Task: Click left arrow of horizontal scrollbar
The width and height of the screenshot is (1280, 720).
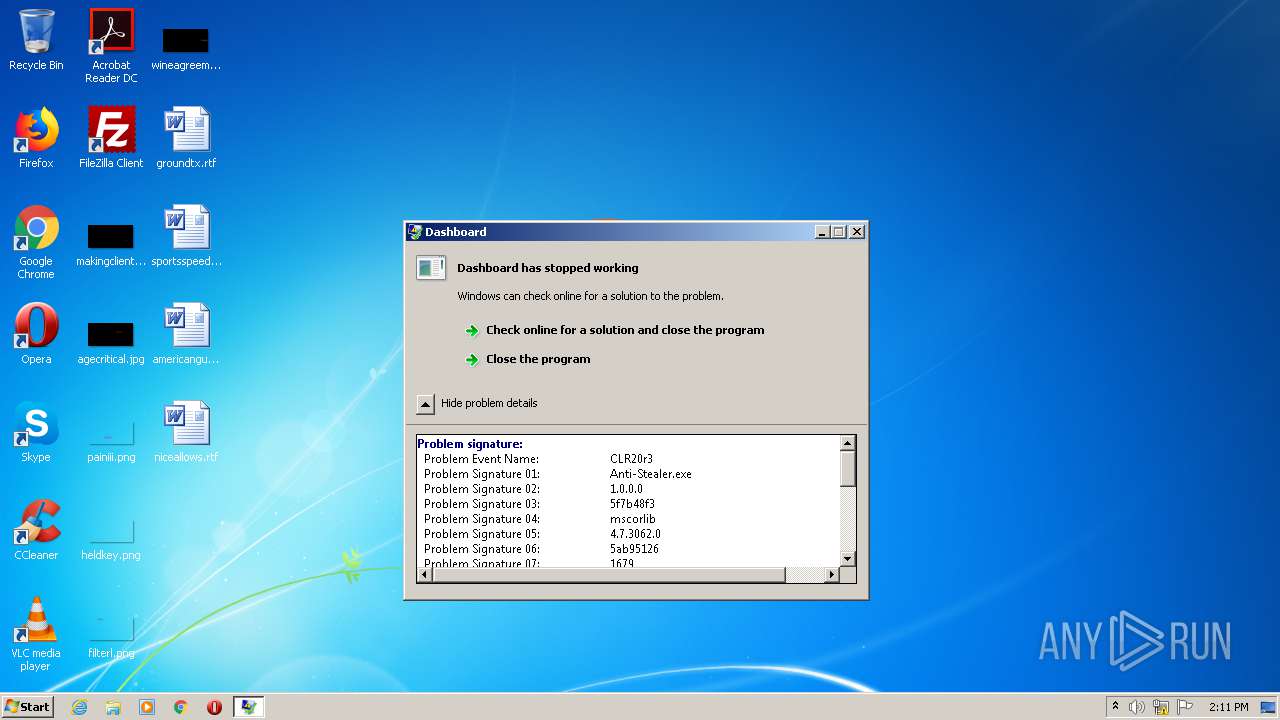Action: (424, 575)
